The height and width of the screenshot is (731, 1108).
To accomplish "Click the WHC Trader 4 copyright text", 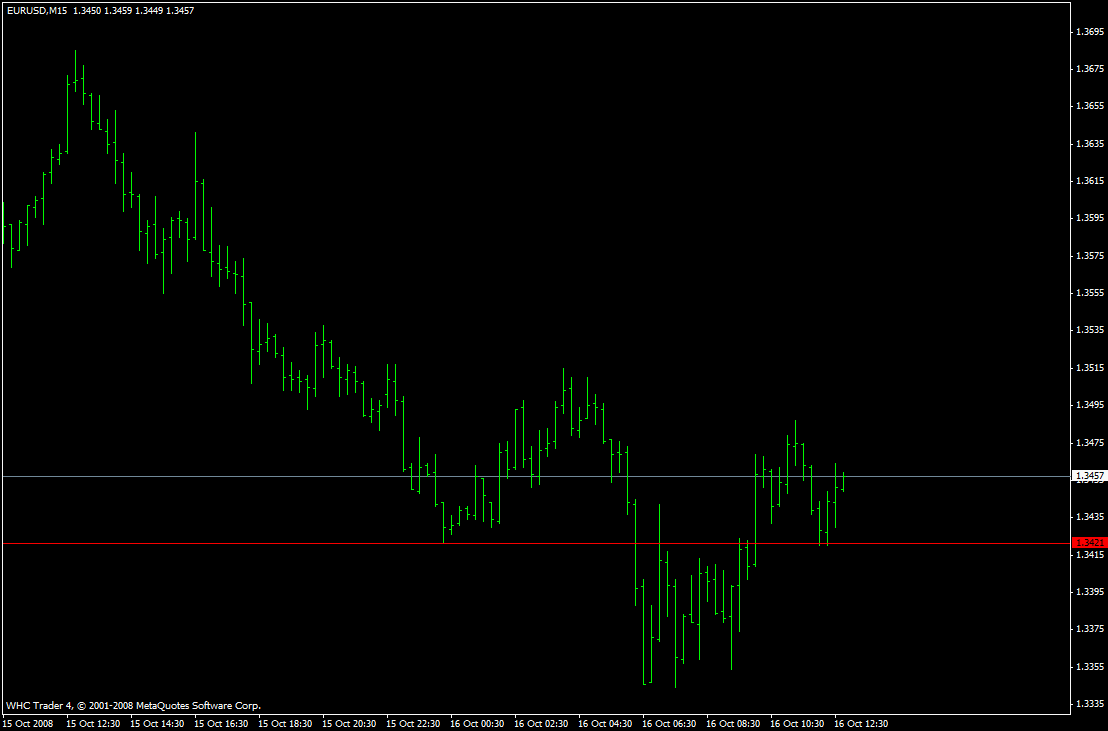I will click(40, 704).
